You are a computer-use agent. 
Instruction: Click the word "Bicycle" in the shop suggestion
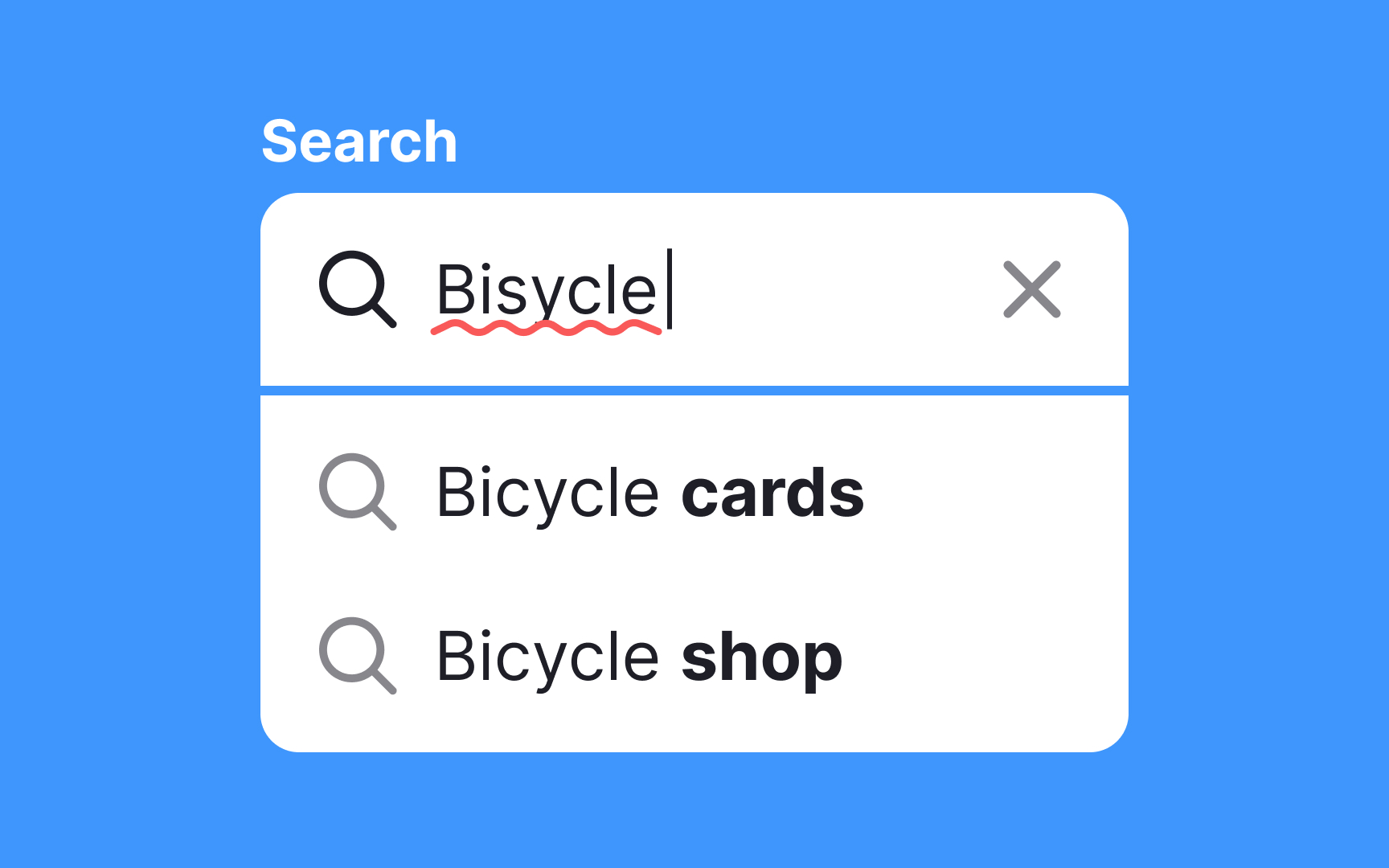pos(547,657)
